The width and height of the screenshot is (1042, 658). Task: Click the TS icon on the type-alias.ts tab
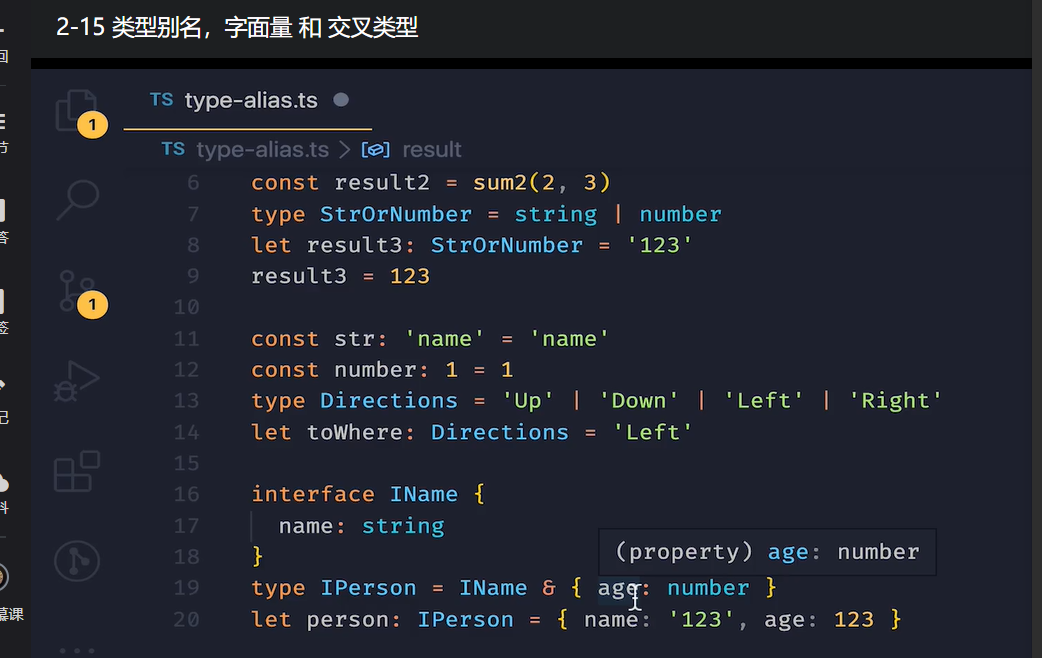point(161,100)
